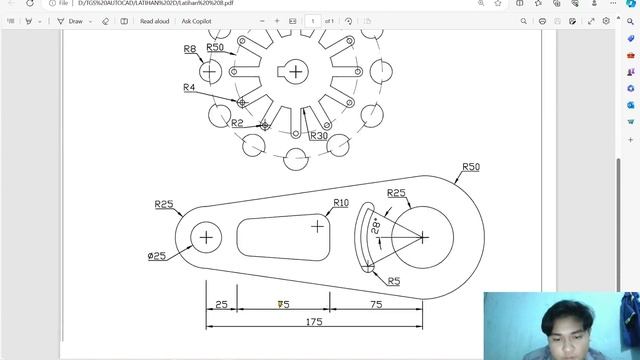The height and width of the screenshot is (360, 640).
Task: Click the R2 label on the gear
Action: point(237,123)
